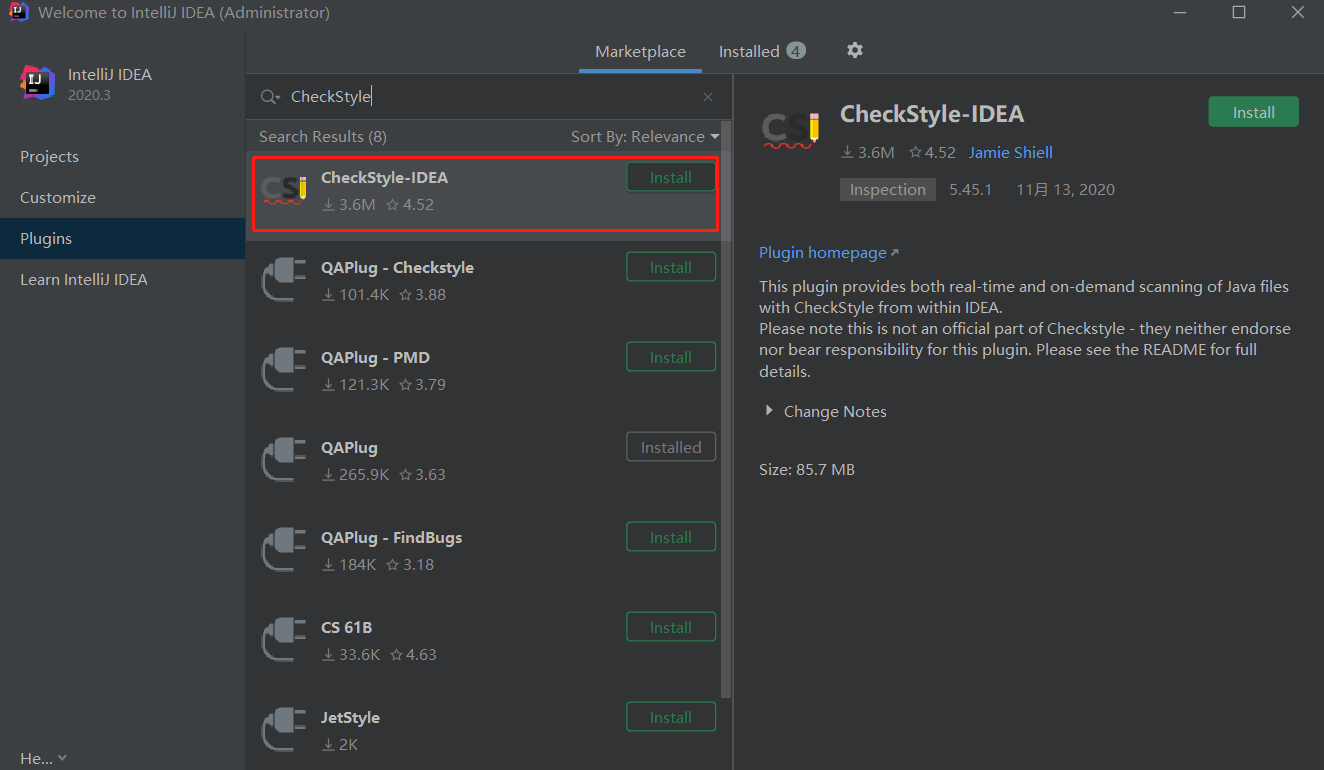The image size is (1324, 770).
Task: Click into the CheckStyle search field
Action: click(490, 97)
